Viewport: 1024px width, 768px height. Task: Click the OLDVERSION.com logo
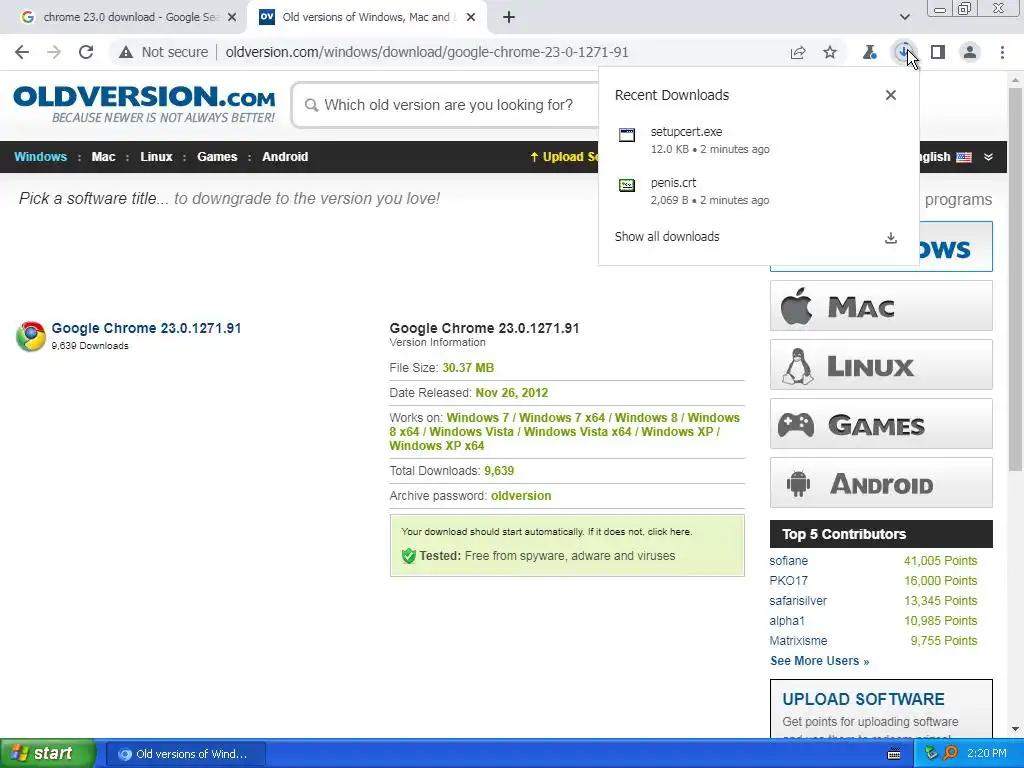coord(144,104)
